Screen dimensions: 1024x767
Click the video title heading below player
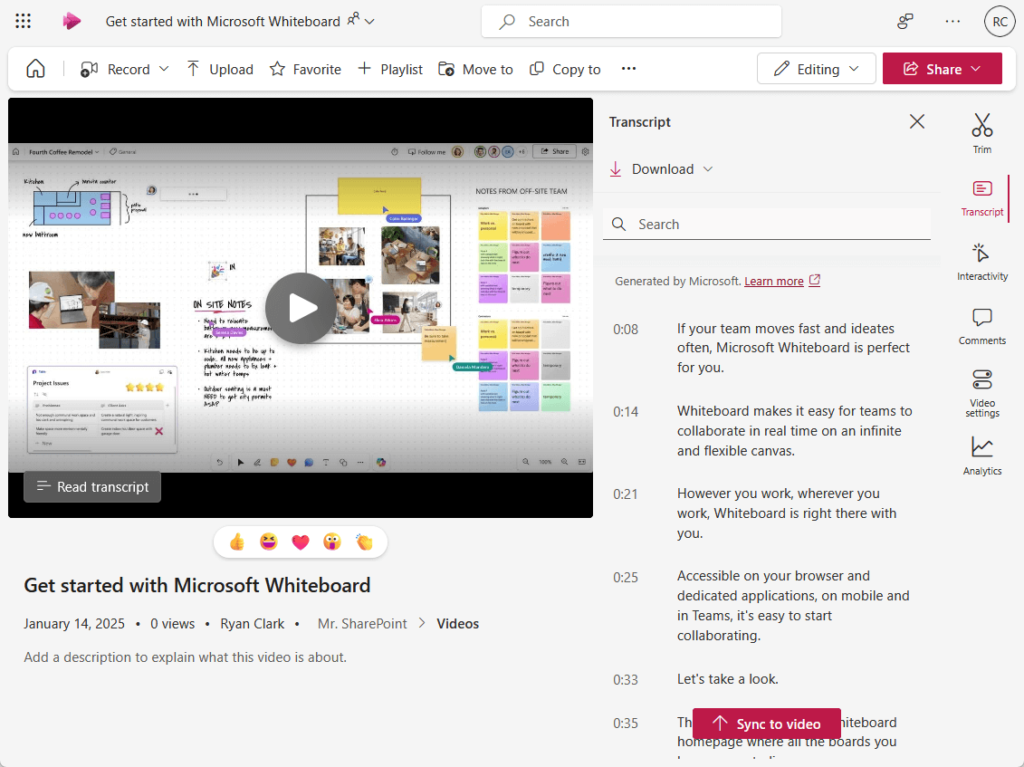197,585
